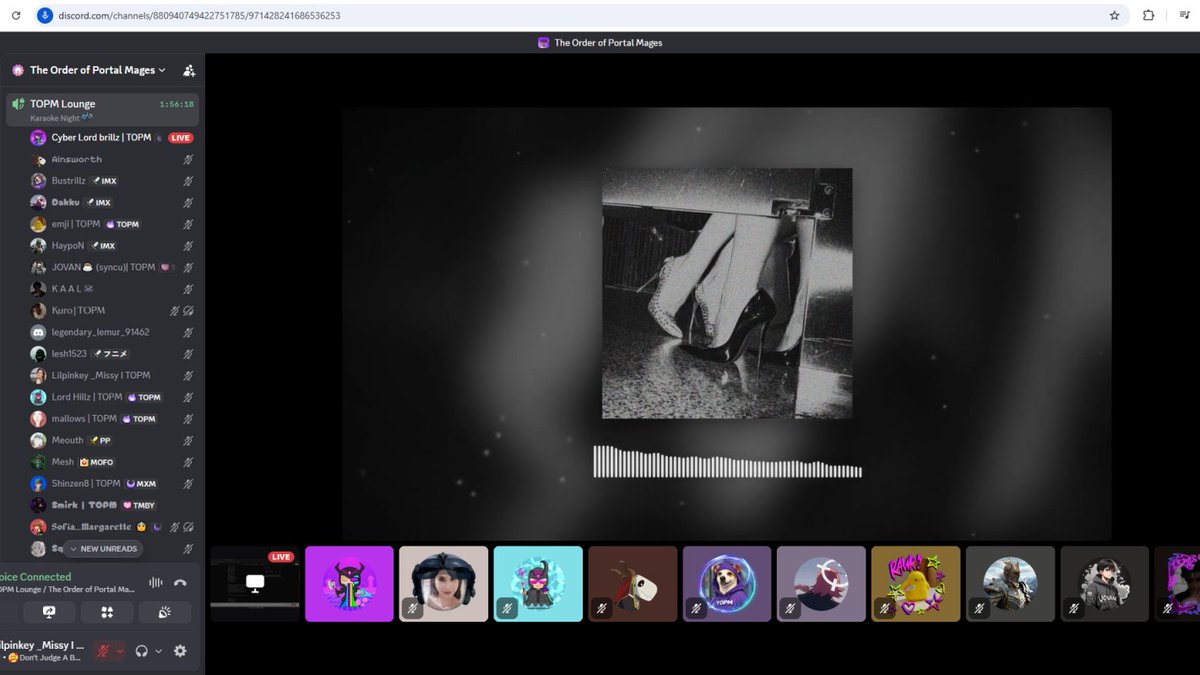Click the microphone permission icon in address bar
The width and height of the screenshot is (1200, 675).
44,16
